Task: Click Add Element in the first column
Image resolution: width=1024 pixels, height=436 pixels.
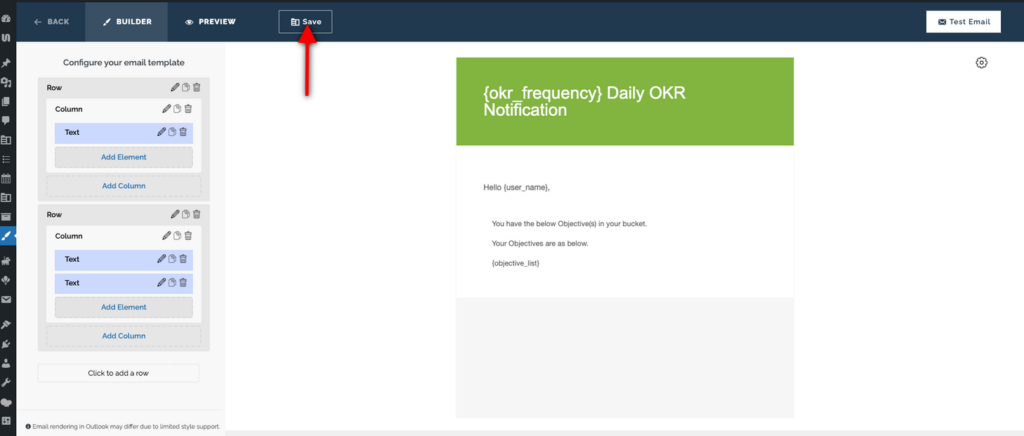Action: (124, 157)
